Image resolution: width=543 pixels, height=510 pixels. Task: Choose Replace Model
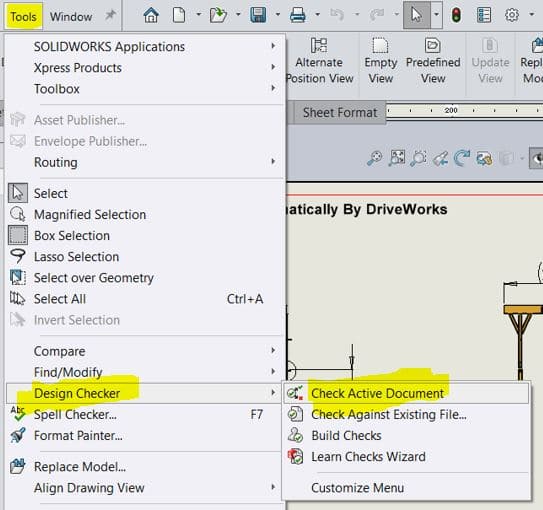145,467
